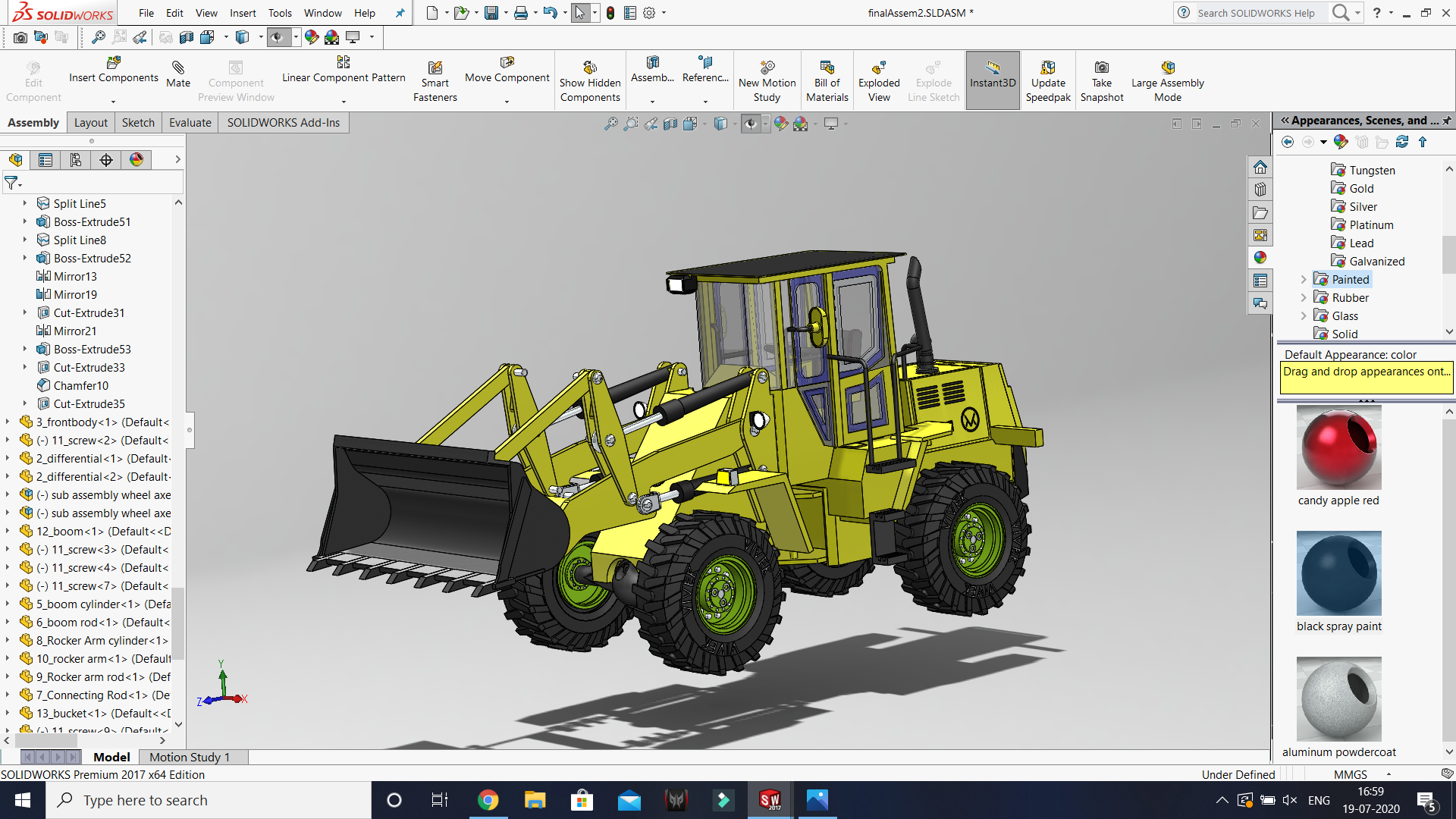Open FeatureManager Design Tree tab icon

point(16,160)
